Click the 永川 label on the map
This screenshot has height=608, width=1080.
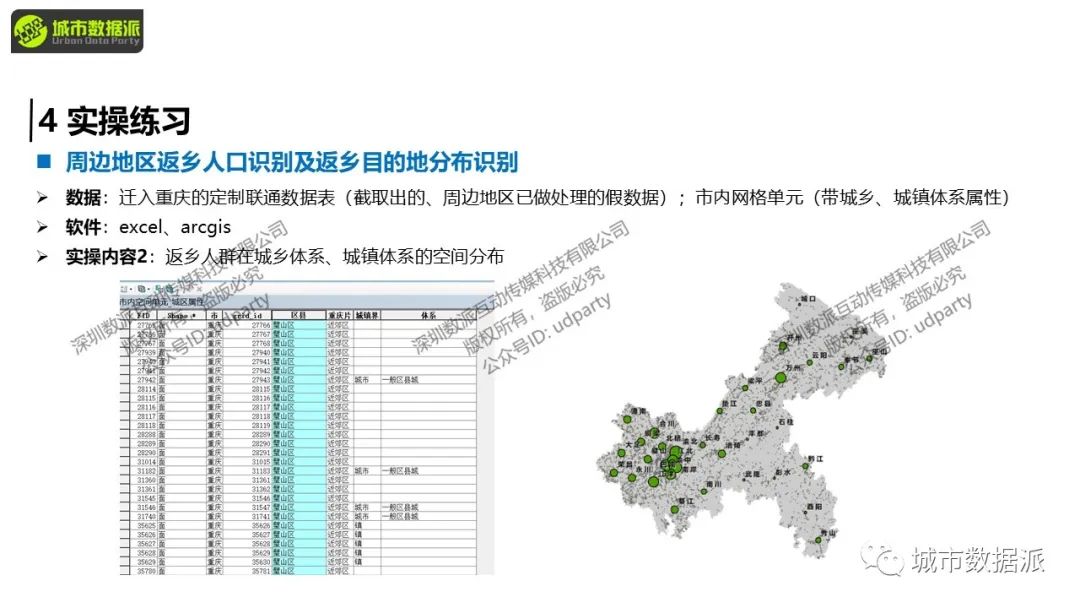coord(643,470)
